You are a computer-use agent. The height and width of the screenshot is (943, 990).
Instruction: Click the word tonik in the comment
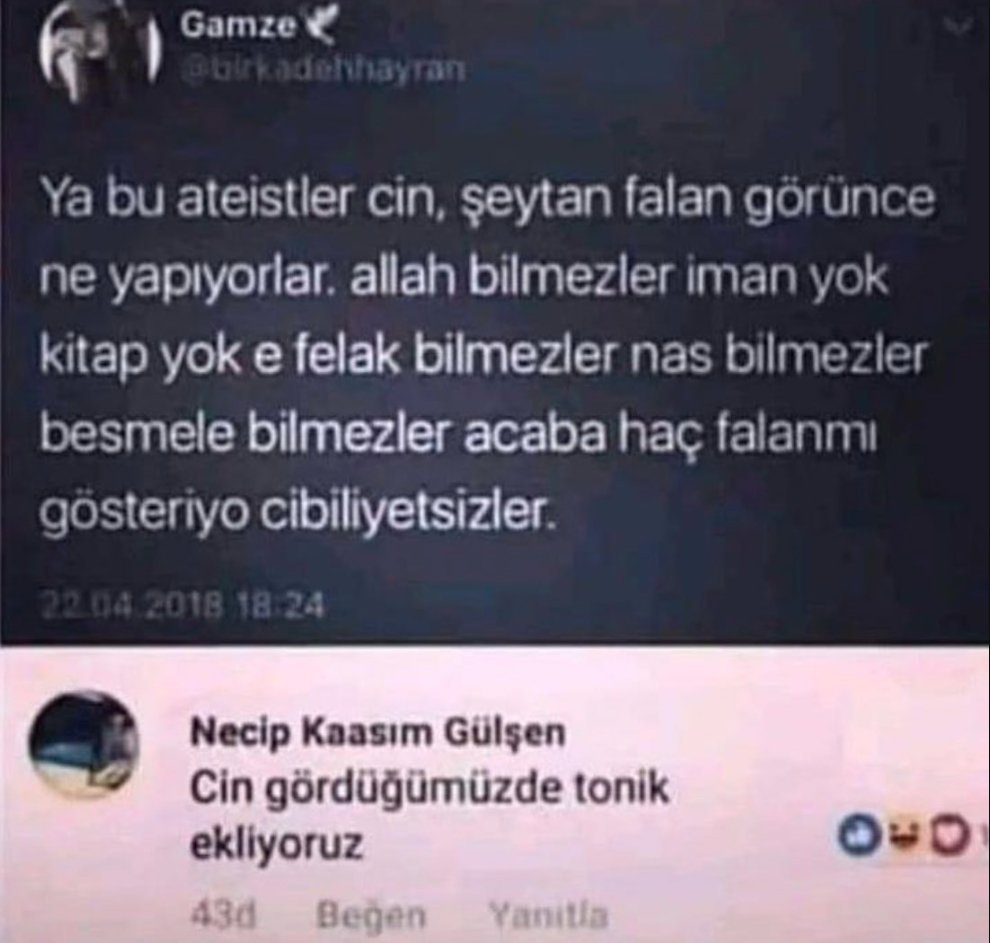click(621, 788)
